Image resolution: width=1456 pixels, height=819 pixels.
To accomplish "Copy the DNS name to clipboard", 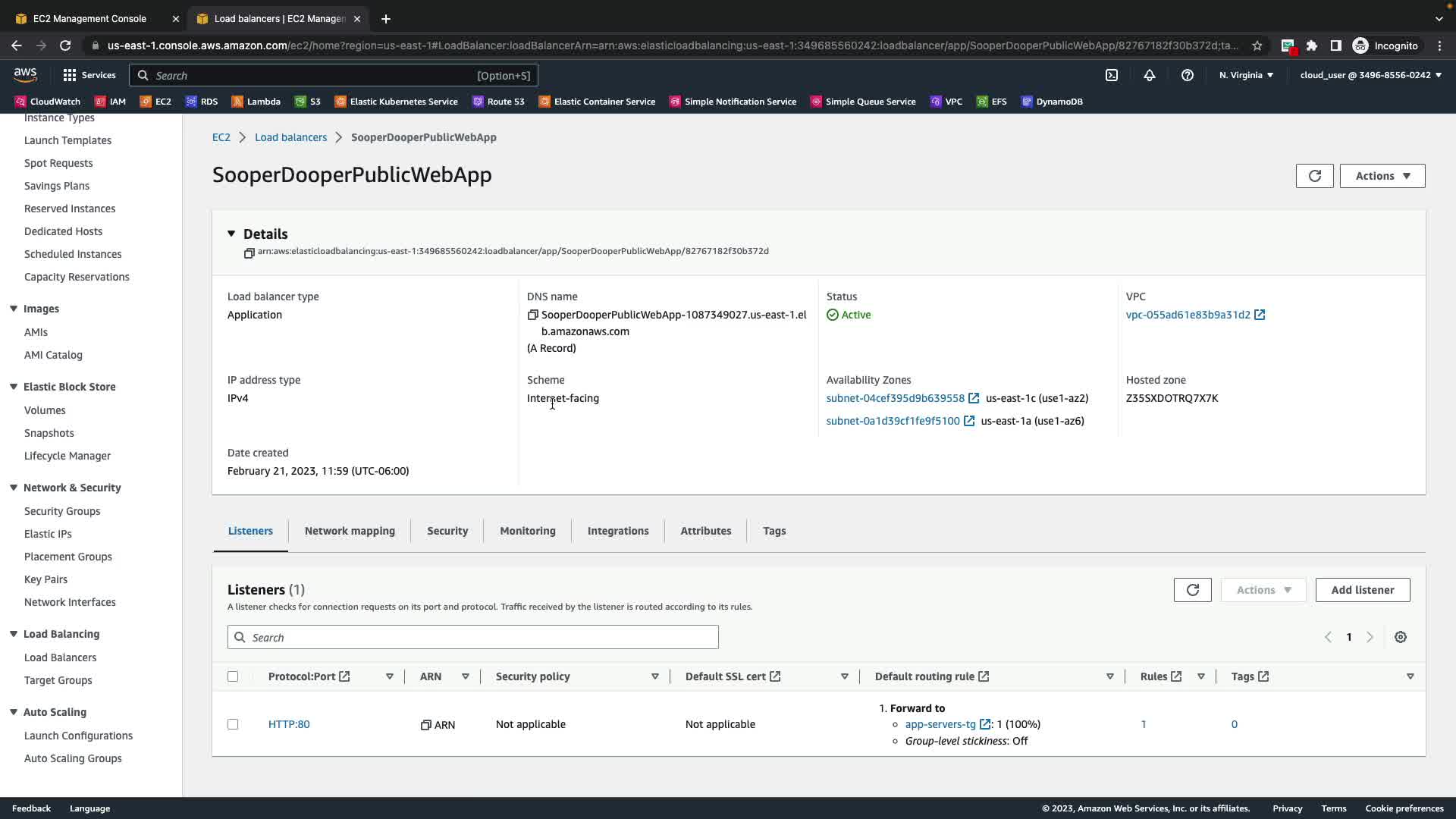I will (x=532, y=315).
